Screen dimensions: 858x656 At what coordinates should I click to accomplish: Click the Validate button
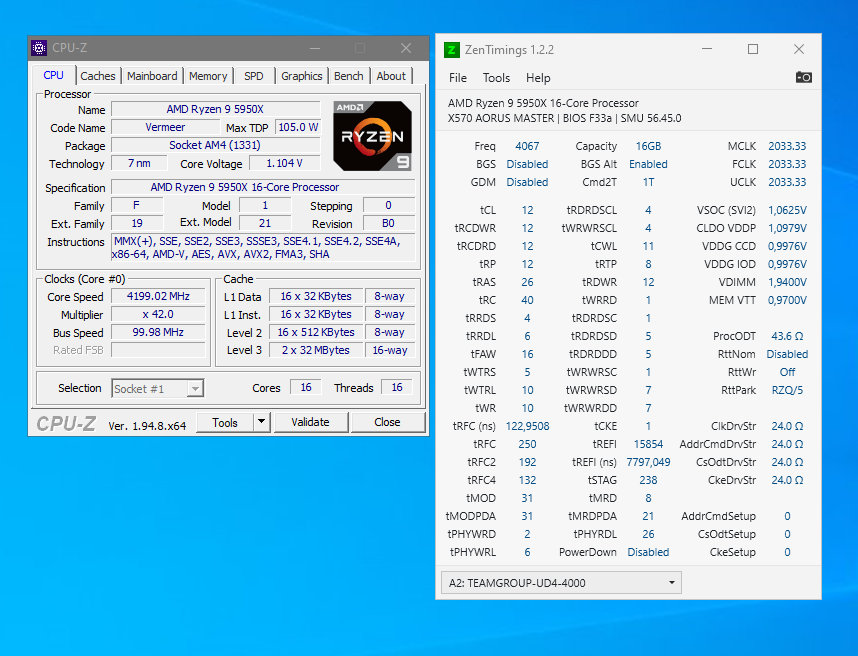tap(310, 422)
